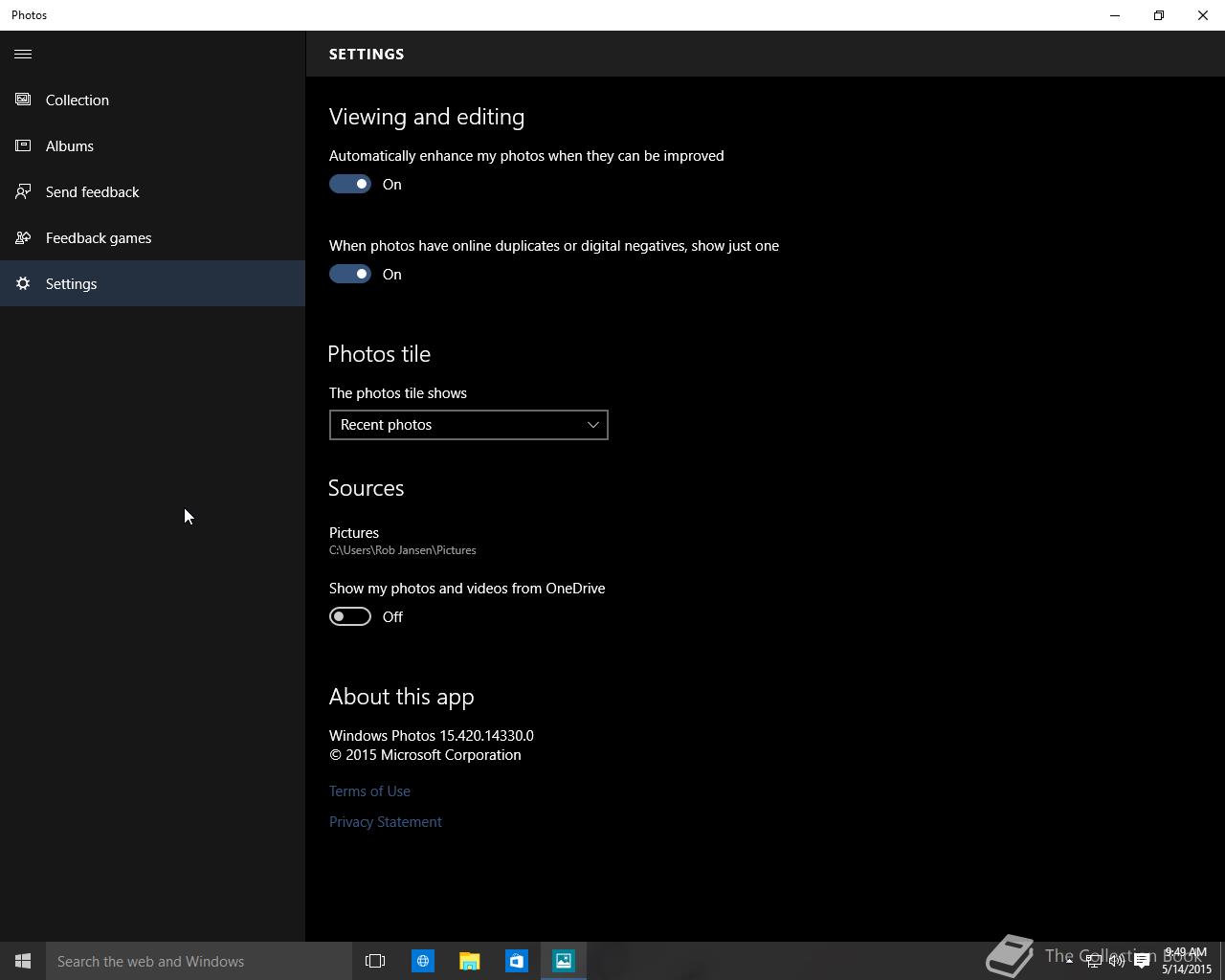The image size is (1225, 980).
Task: Open Feedback games in the sidebar
Action: coord(152,237)
